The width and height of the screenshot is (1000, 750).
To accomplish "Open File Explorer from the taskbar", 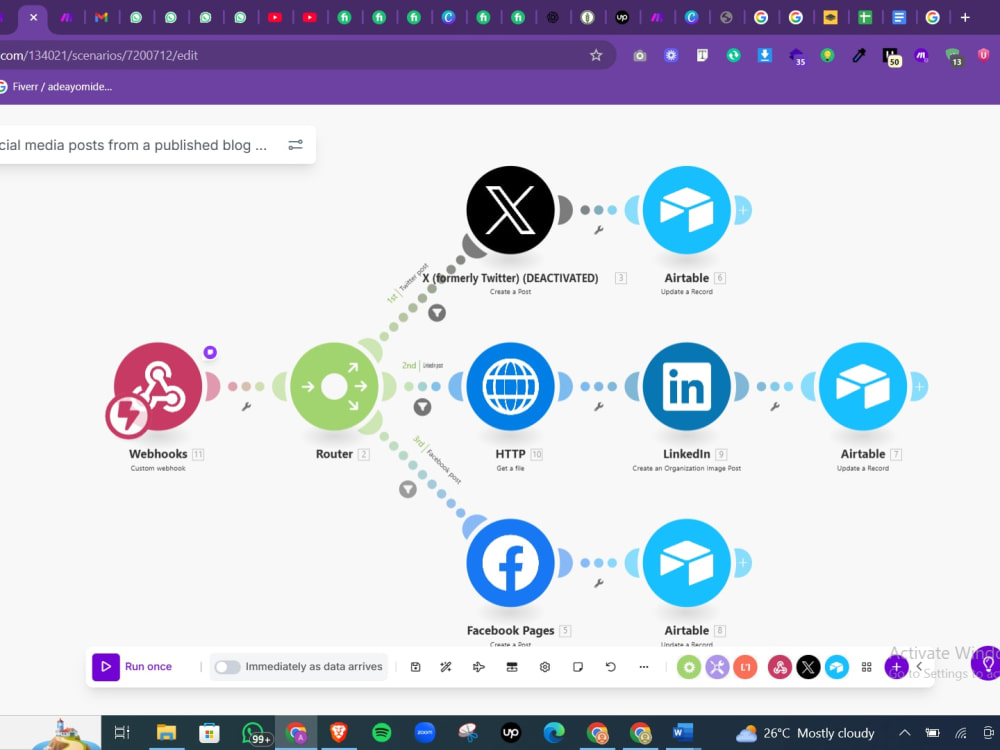I will coord(166,733).
